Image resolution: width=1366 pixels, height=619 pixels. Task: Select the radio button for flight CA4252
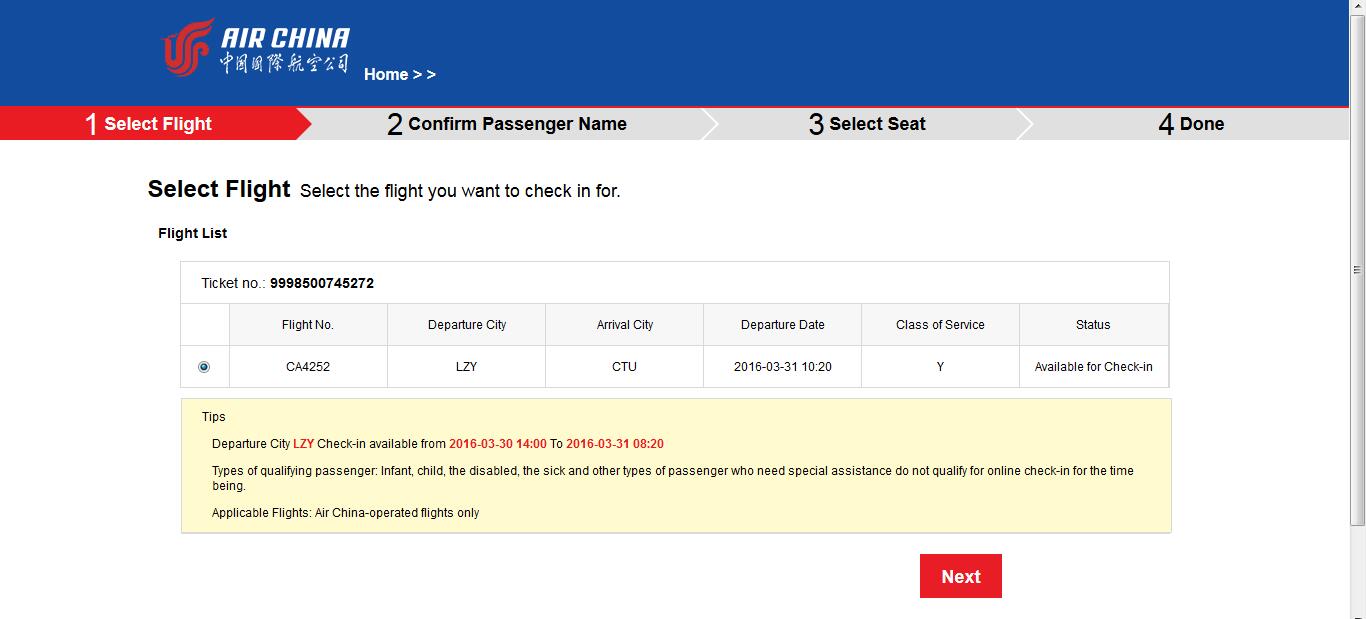(204, 367)
